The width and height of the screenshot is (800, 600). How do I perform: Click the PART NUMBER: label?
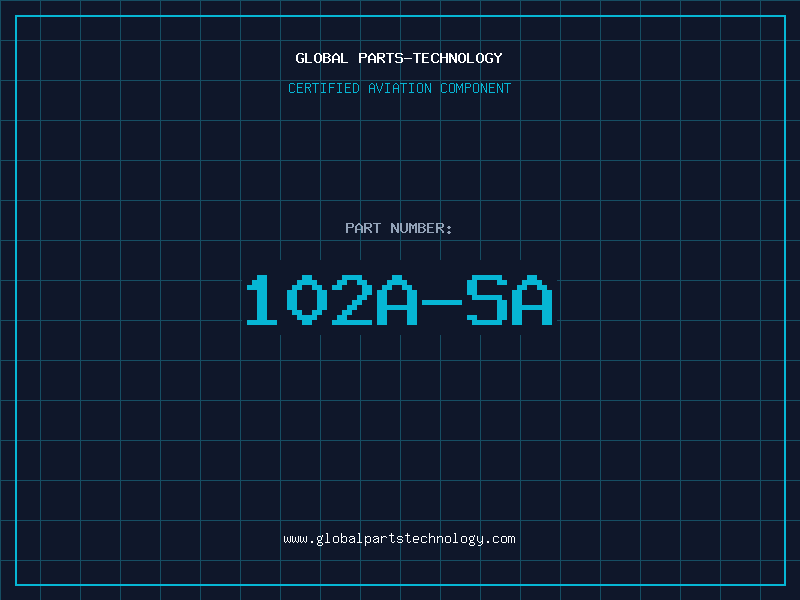[399, 228]
